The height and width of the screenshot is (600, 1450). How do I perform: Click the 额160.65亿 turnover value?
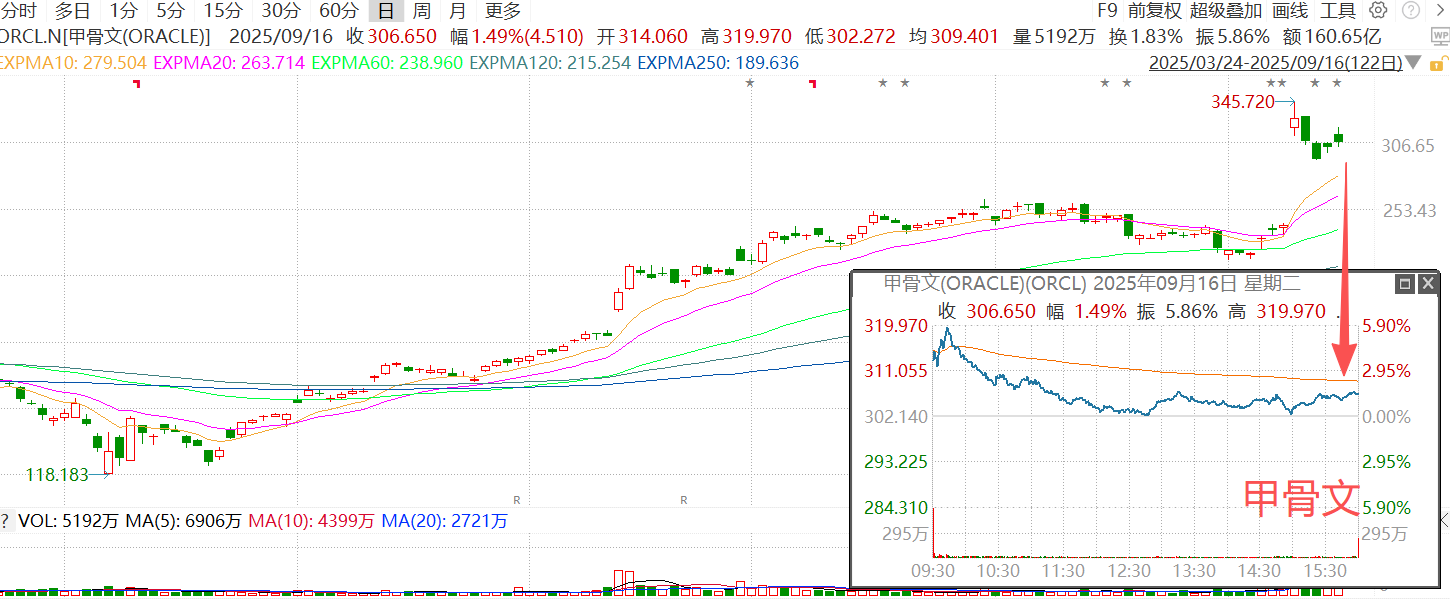point(1332,37)
